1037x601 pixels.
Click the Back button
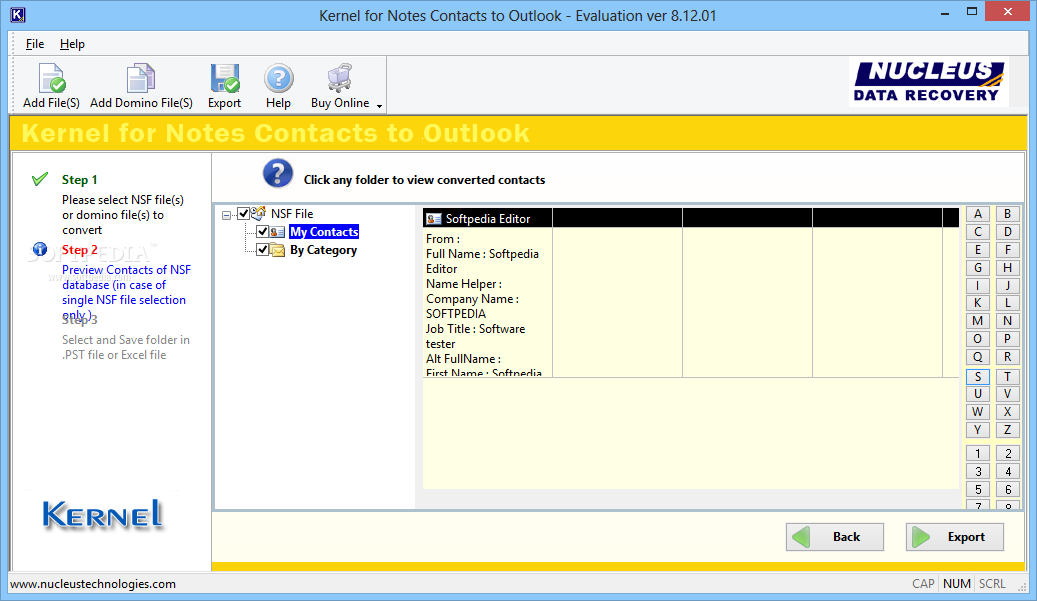pos(835,537)
